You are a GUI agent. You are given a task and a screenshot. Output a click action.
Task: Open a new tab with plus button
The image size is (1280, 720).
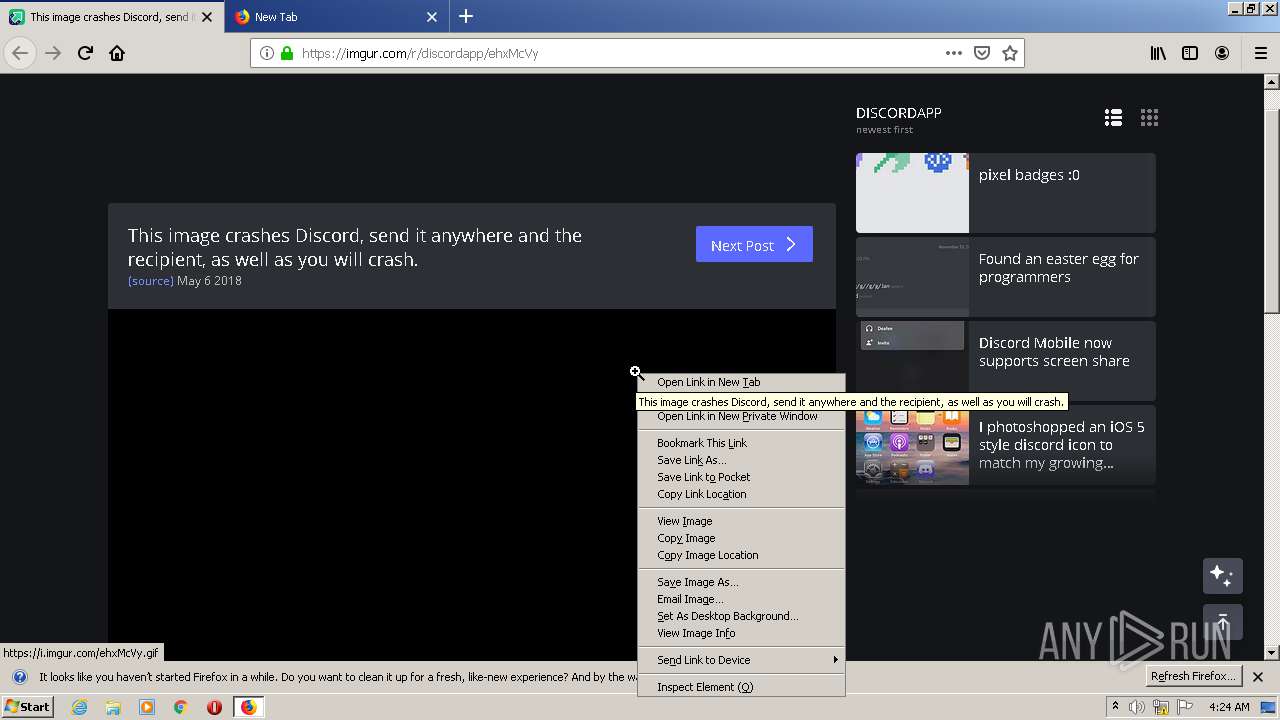[466, 16]
